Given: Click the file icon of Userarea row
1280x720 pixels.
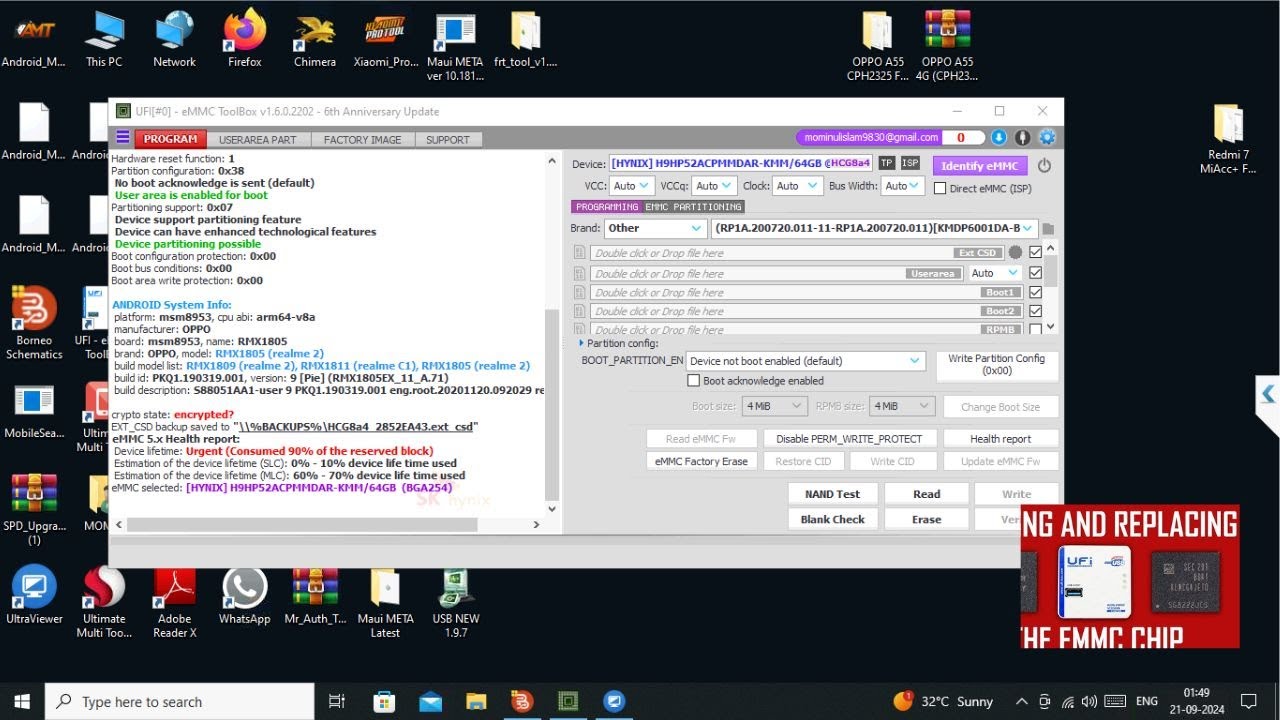Looking at the screenshot, I should 579,273.
